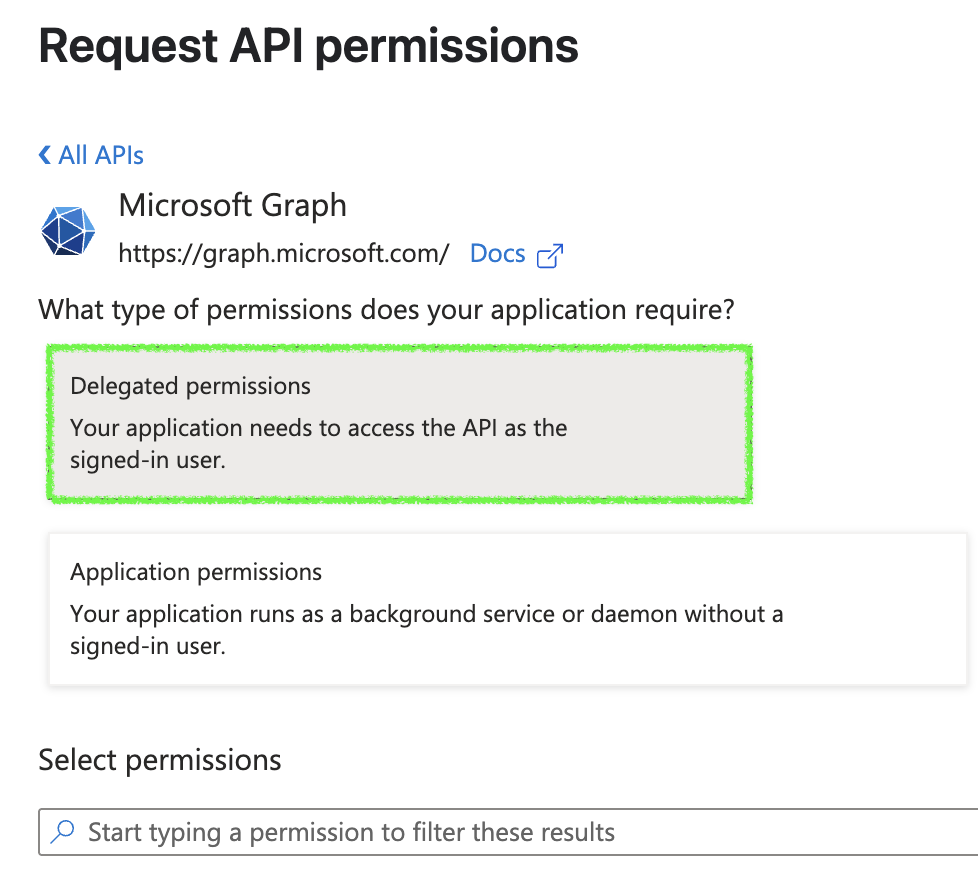Click the Microsoft Graph heading text
The image size is (978, 880).
click(x=232, y=206)
